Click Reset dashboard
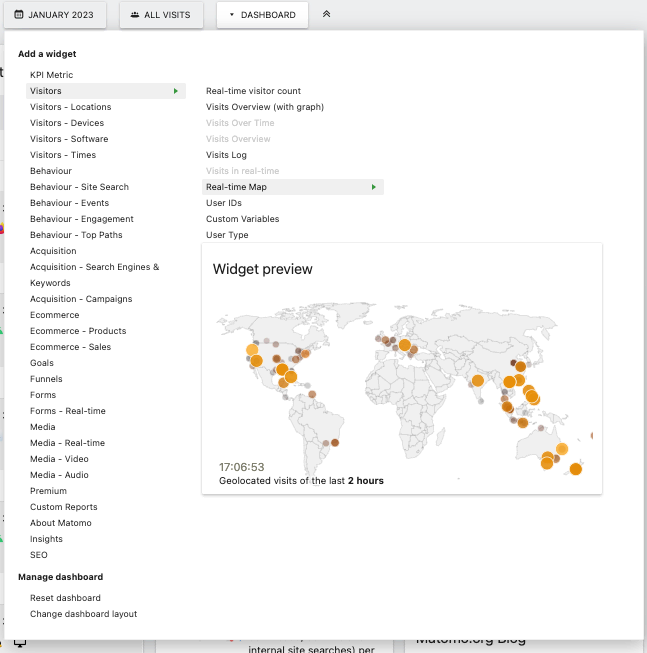 tap(65, 598)
